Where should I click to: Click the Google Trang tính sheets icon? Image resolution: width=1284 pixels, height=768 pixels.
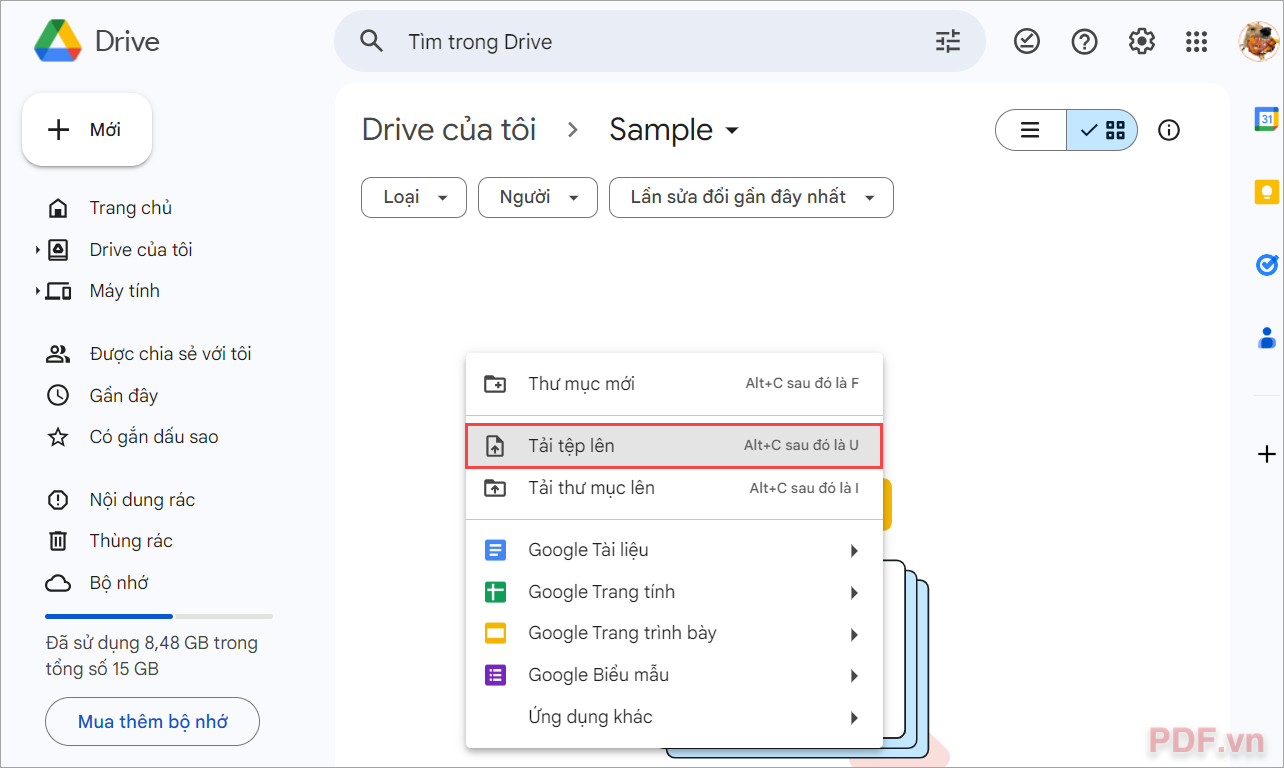coord(495,592)
